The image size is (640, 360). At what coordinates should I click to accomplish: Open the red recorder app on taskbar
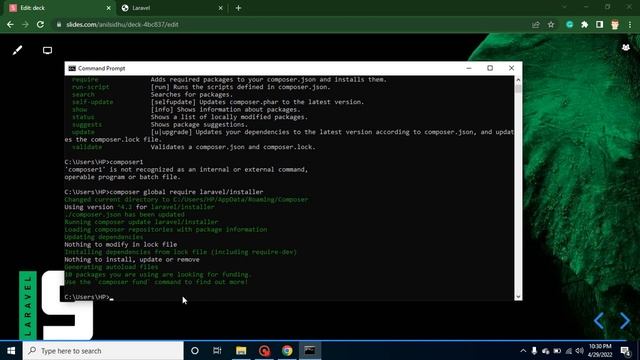point(264,351)
